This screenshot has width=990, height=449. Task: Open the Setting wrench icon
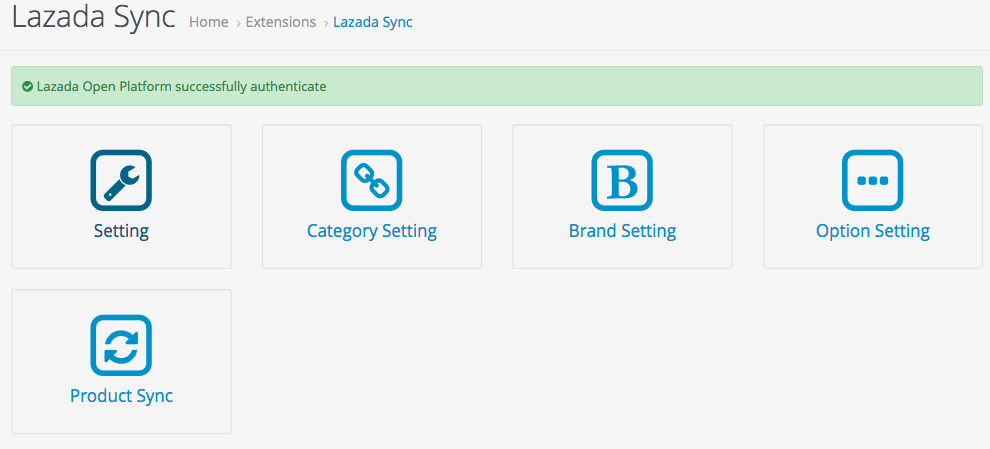coord(121,180)
